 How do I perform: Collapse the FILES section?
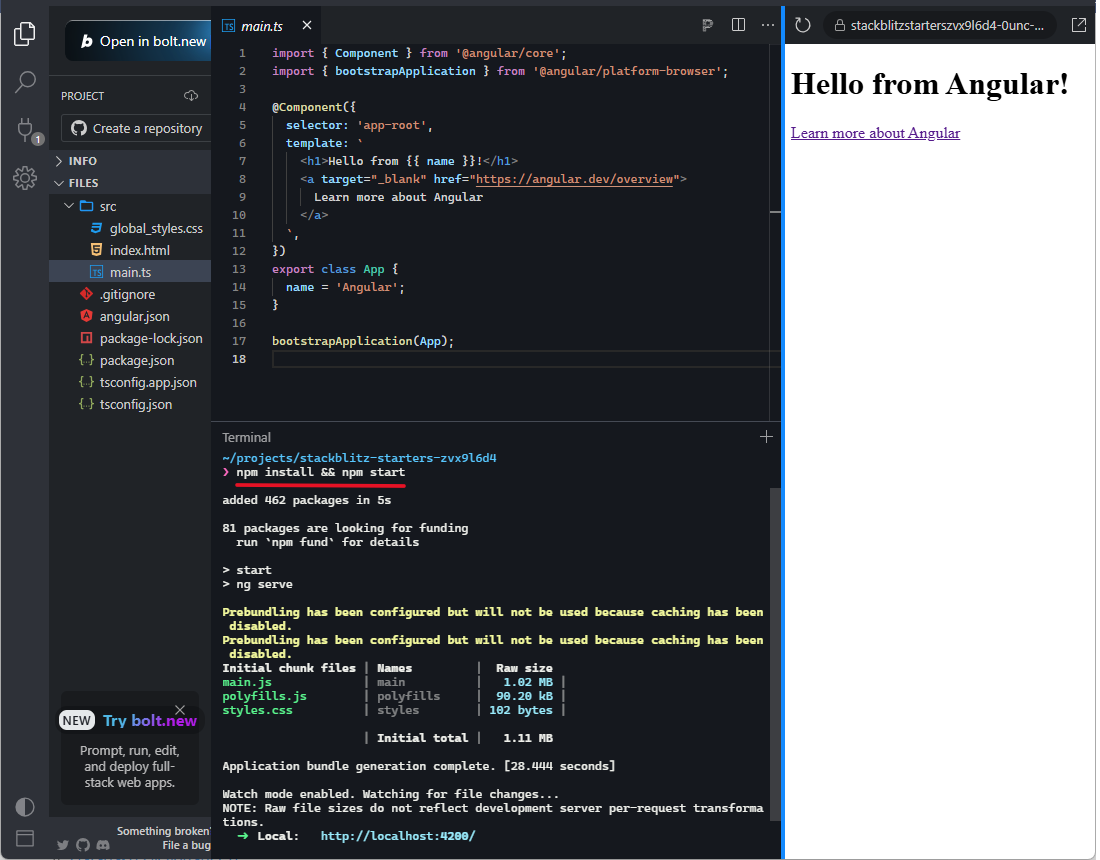coord(83,183)
